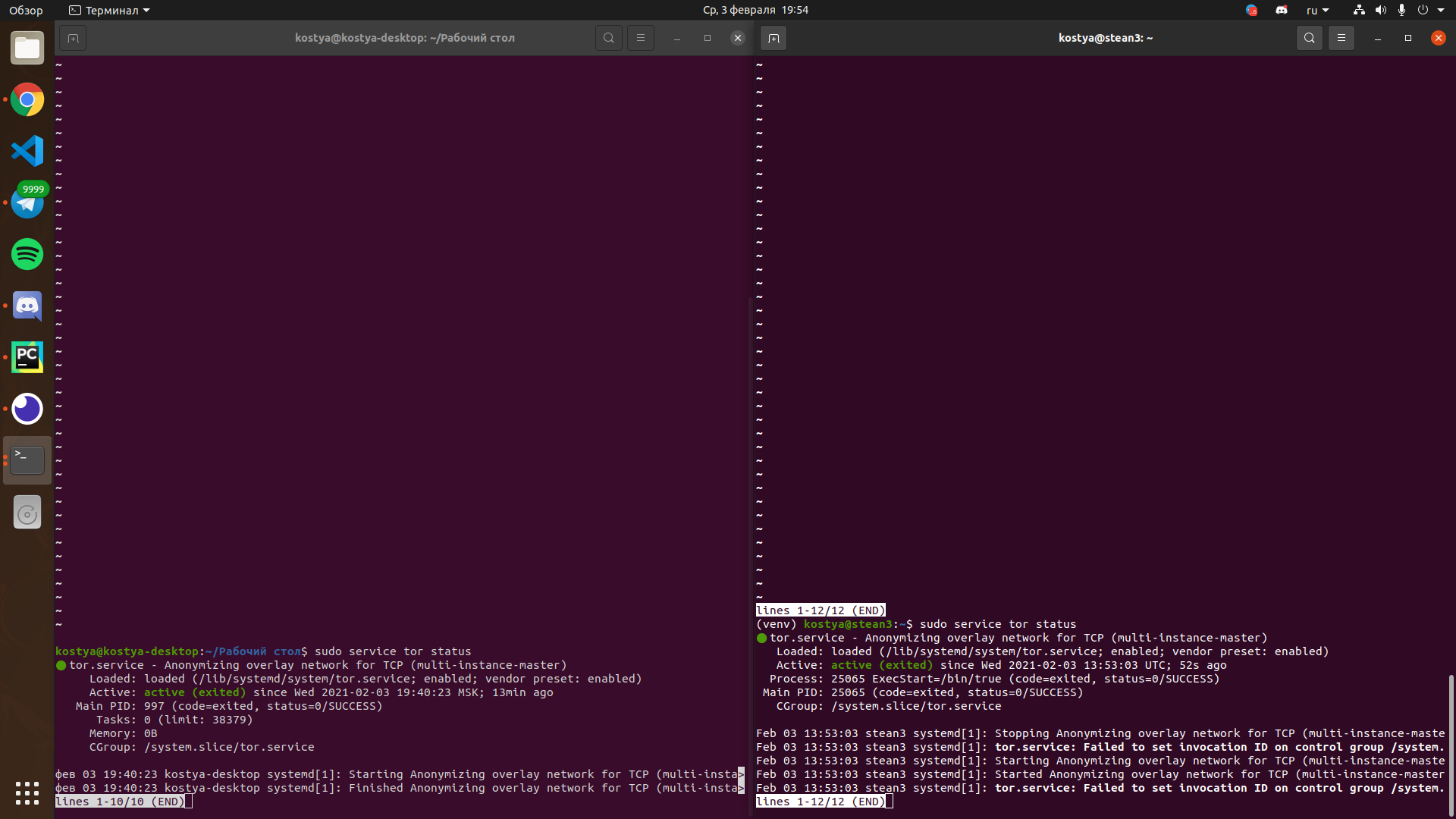
Task: Click 'active (exited)' status in left terminal
Action: coord(195,692)
